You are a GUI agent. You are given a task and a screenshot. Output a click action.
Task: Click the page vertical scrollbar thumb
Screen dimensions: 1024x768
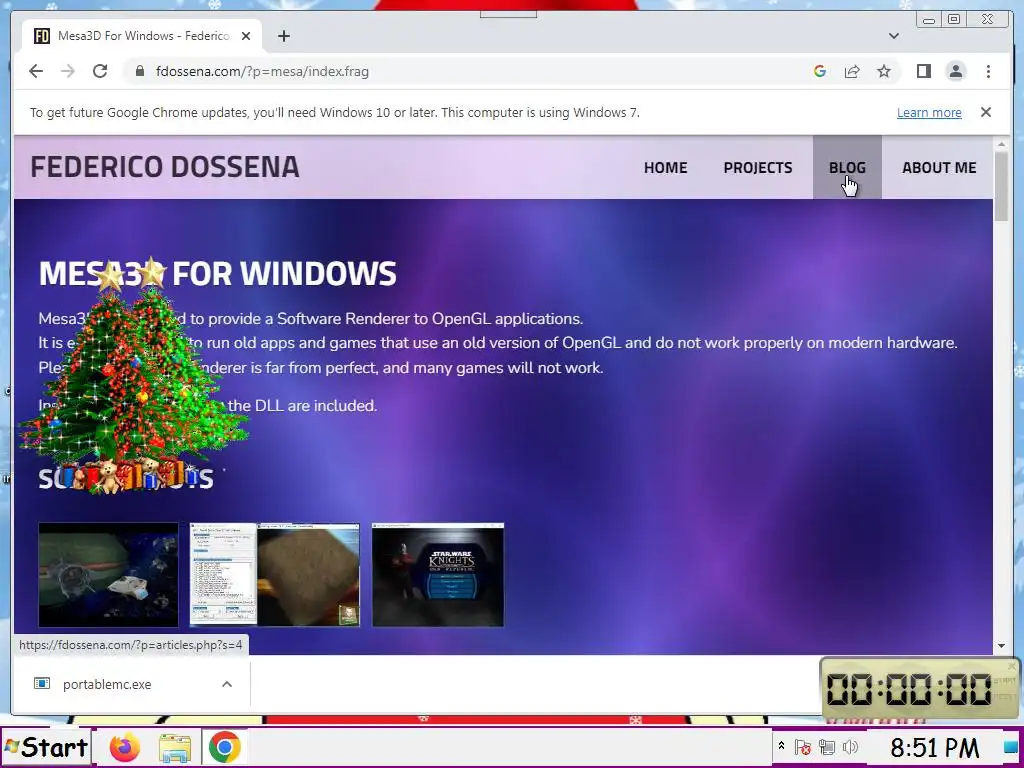point(1001,185)
